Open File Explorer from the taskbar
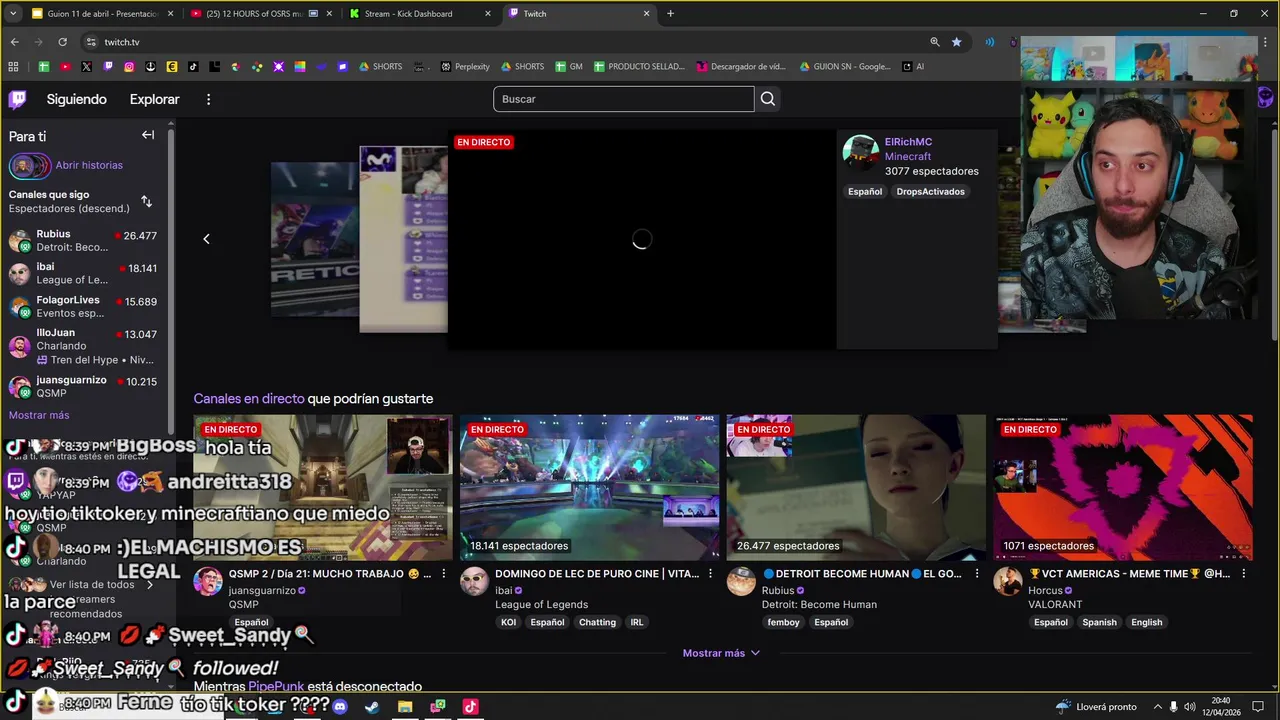Image resolution: width=1280 pixels, height=720 pixels. coord(405,707)
